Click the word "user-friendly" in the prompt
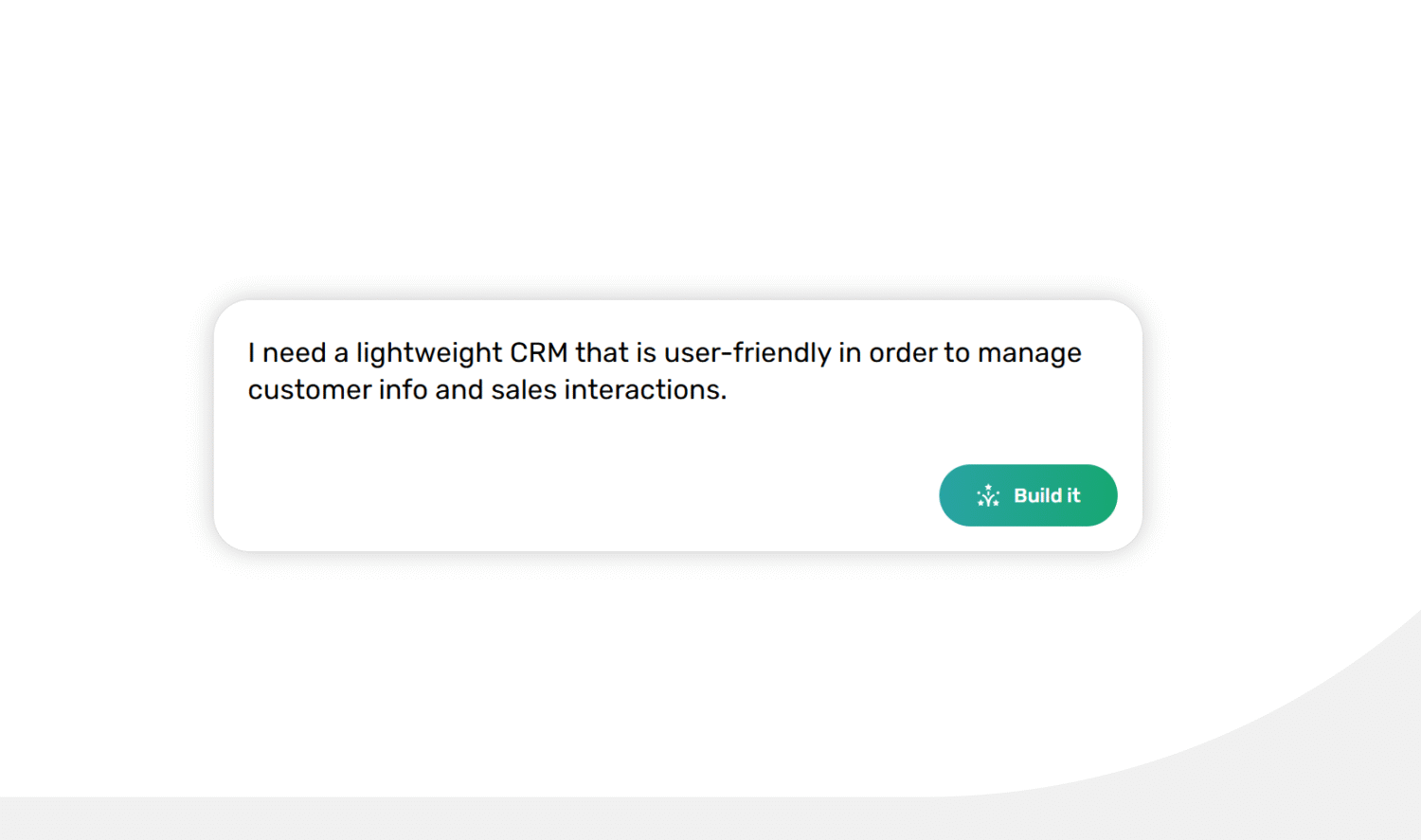Screen dimensions: 1421x840 pyautogui.click(x=747, y=353)
